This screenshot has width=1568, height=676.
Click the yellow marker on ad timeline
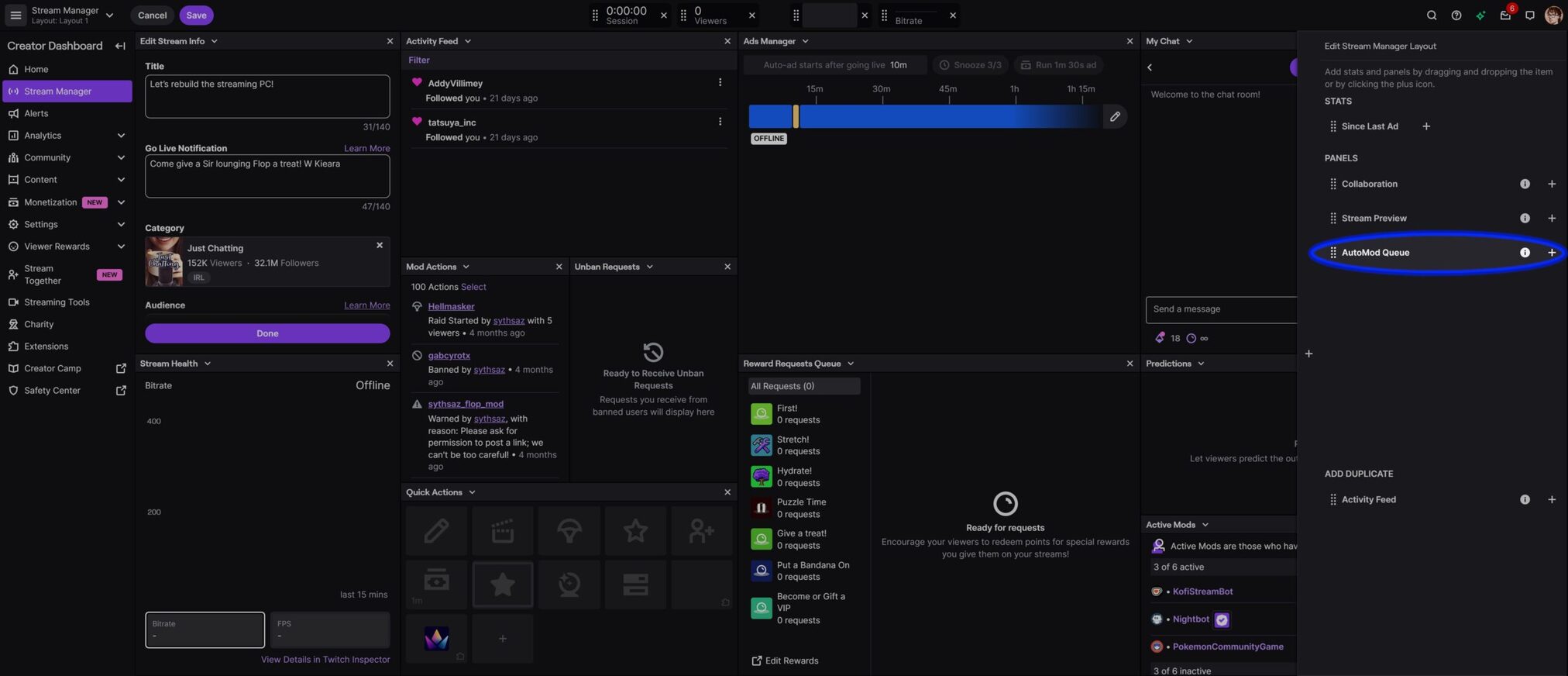point(796,116)
